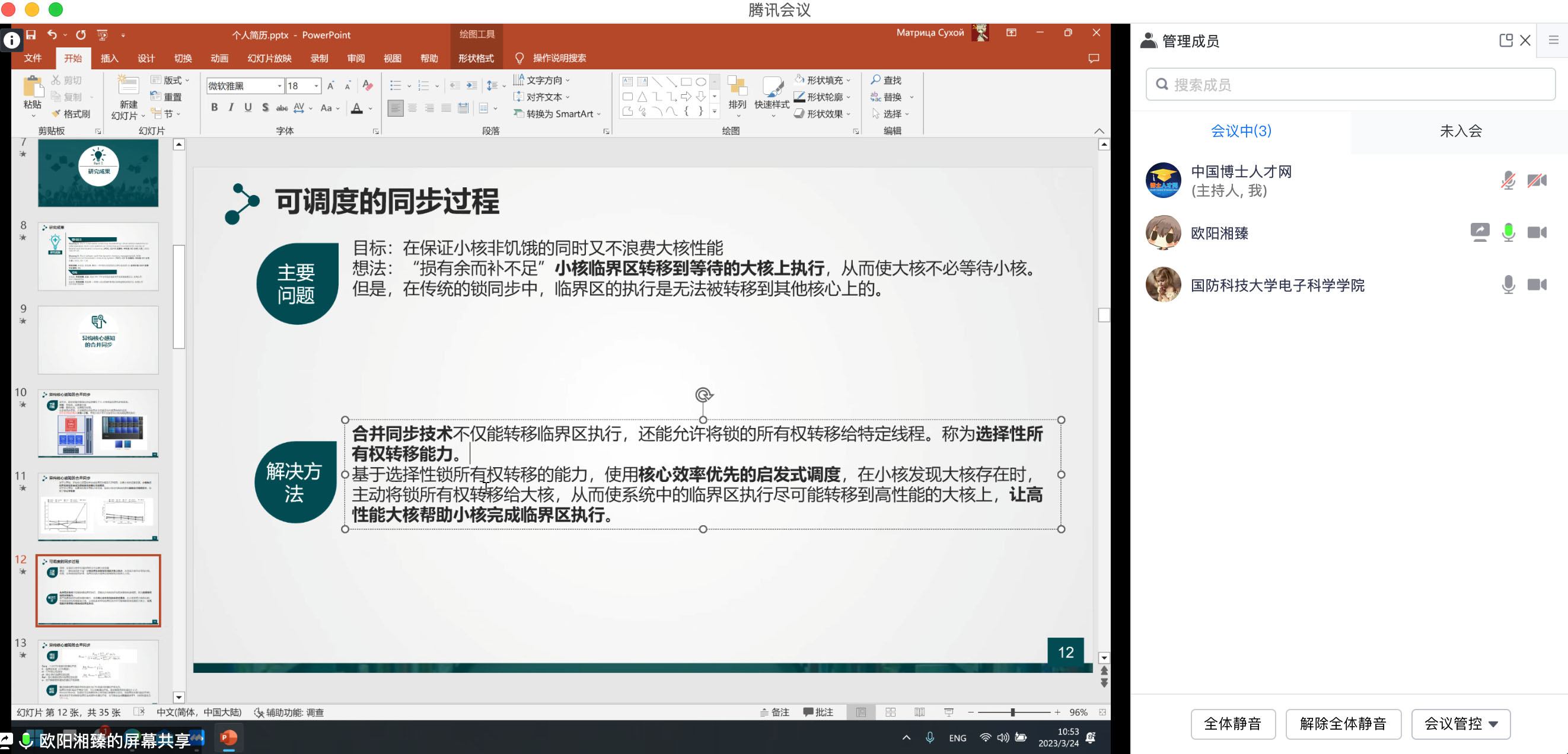Screen dimensions: 1568x754
Task: Open the 备注 (Notes) pane button
Action: point(775,712)
